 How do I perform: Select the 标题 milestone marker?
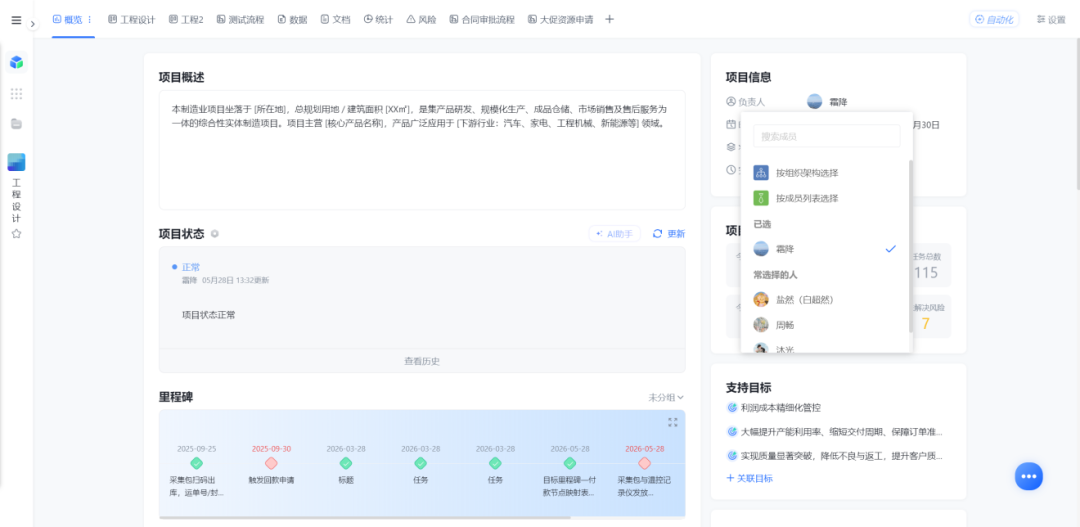346,463
